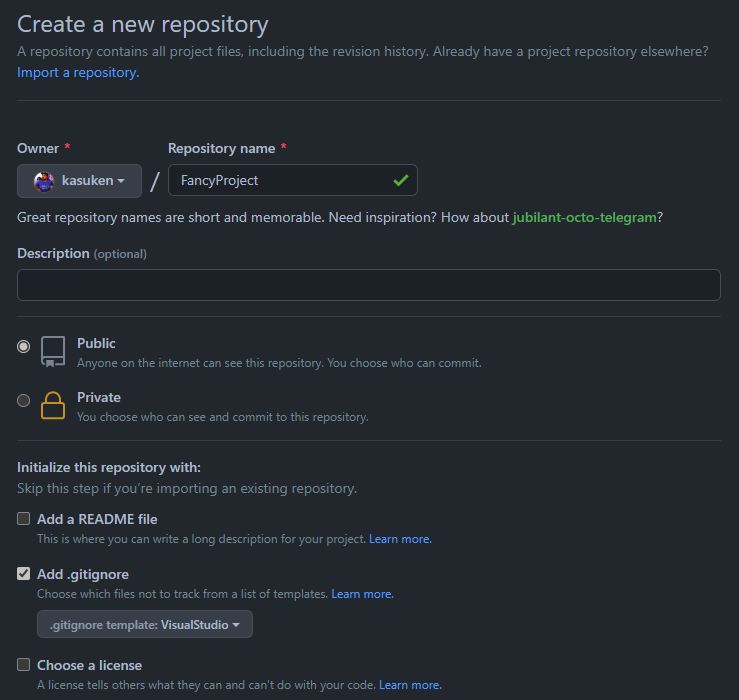Click the Import a repository link
The width and height of the screenshot is (739, 700).
[x=78, y=72]
